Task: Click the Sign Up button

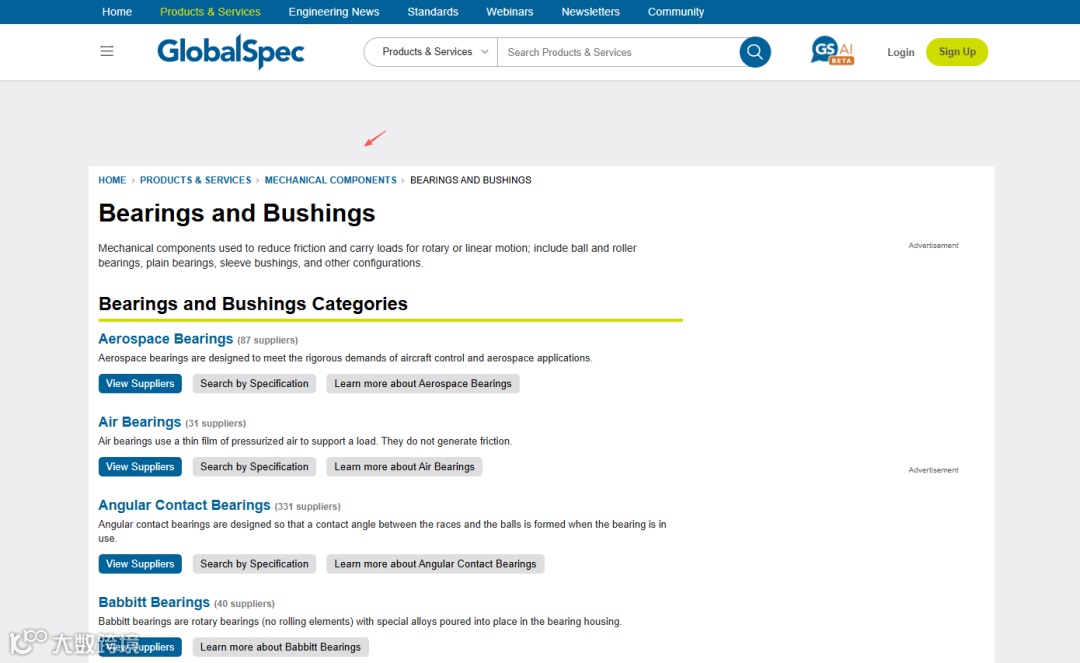Action: pyautogui.click(x=957, y=52)
